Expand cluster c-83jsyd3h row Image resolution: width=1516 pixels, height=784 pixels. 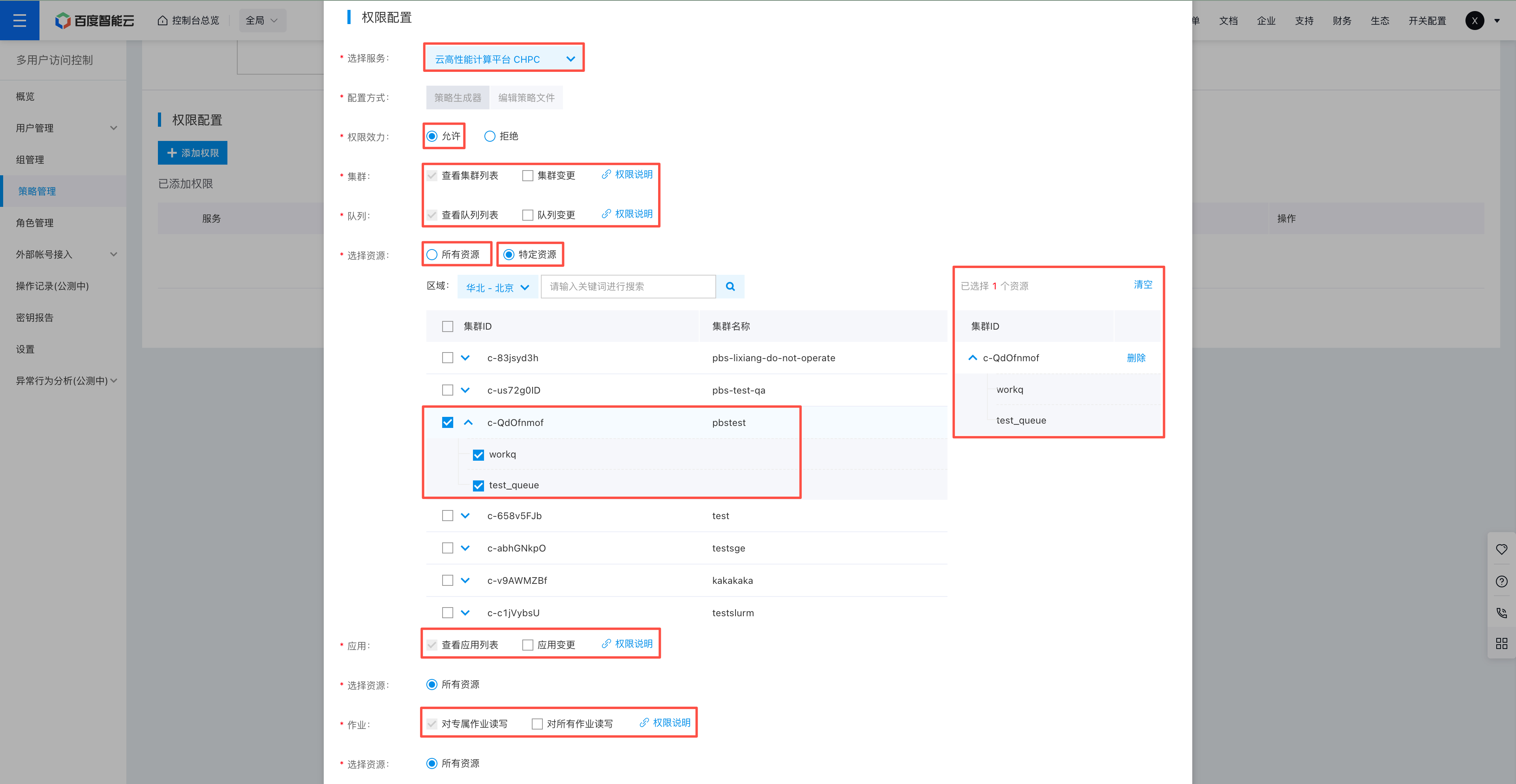[x=465, y=358]
